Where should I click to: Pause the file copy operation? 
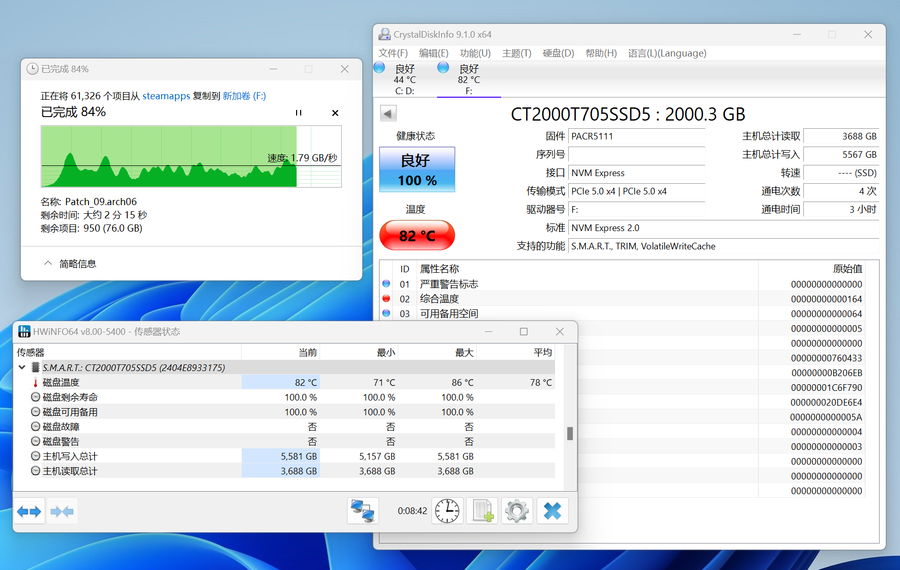(298, 113)
